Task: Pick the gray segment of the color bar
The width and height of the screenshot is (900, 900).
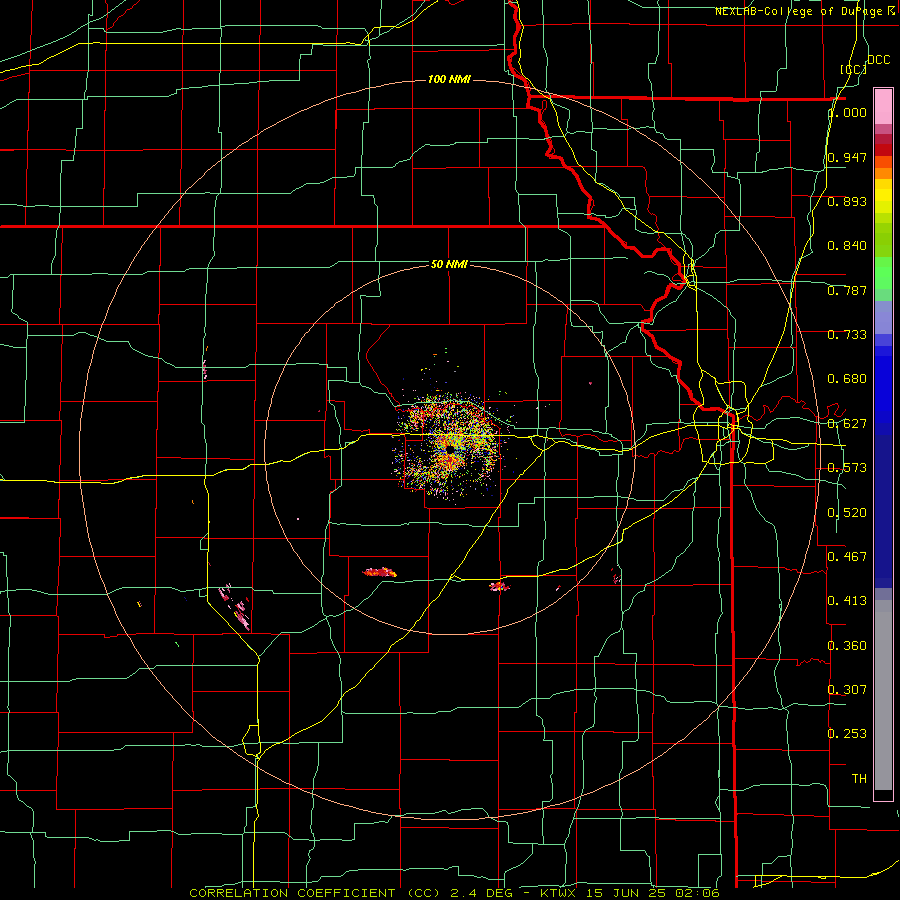Action: (x=883, y=695)
